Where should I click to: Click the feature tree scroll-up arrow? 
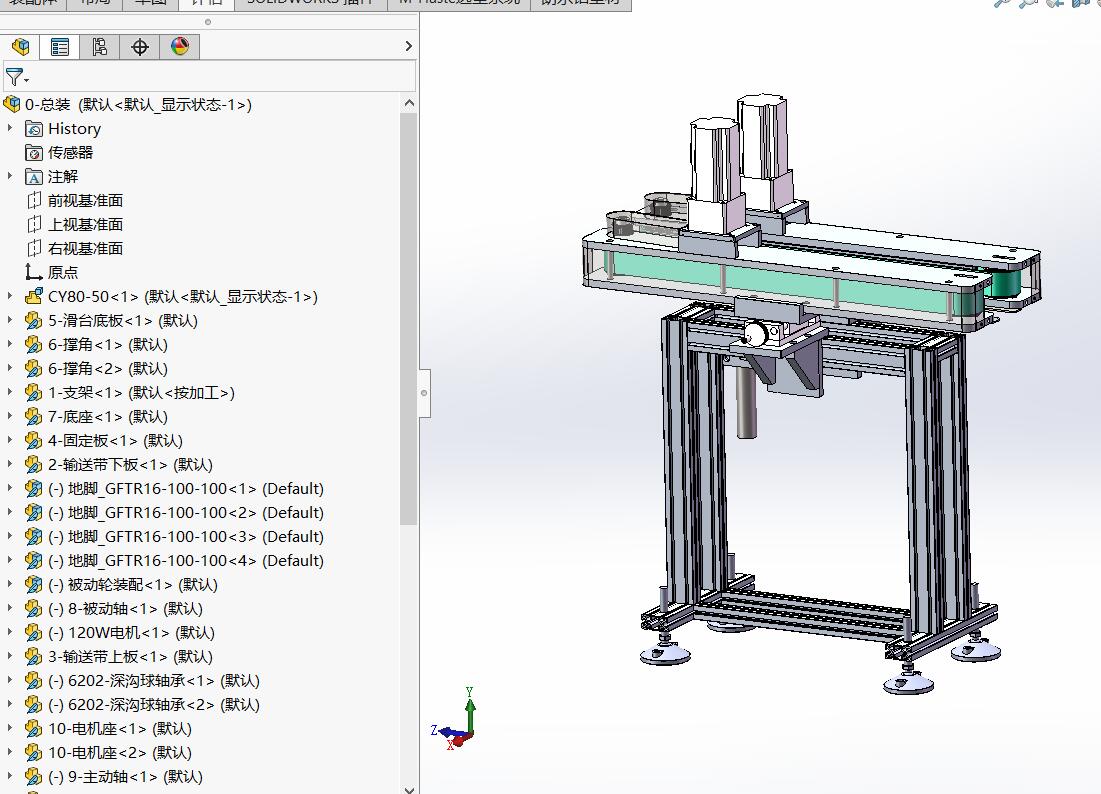click(409, 103)
